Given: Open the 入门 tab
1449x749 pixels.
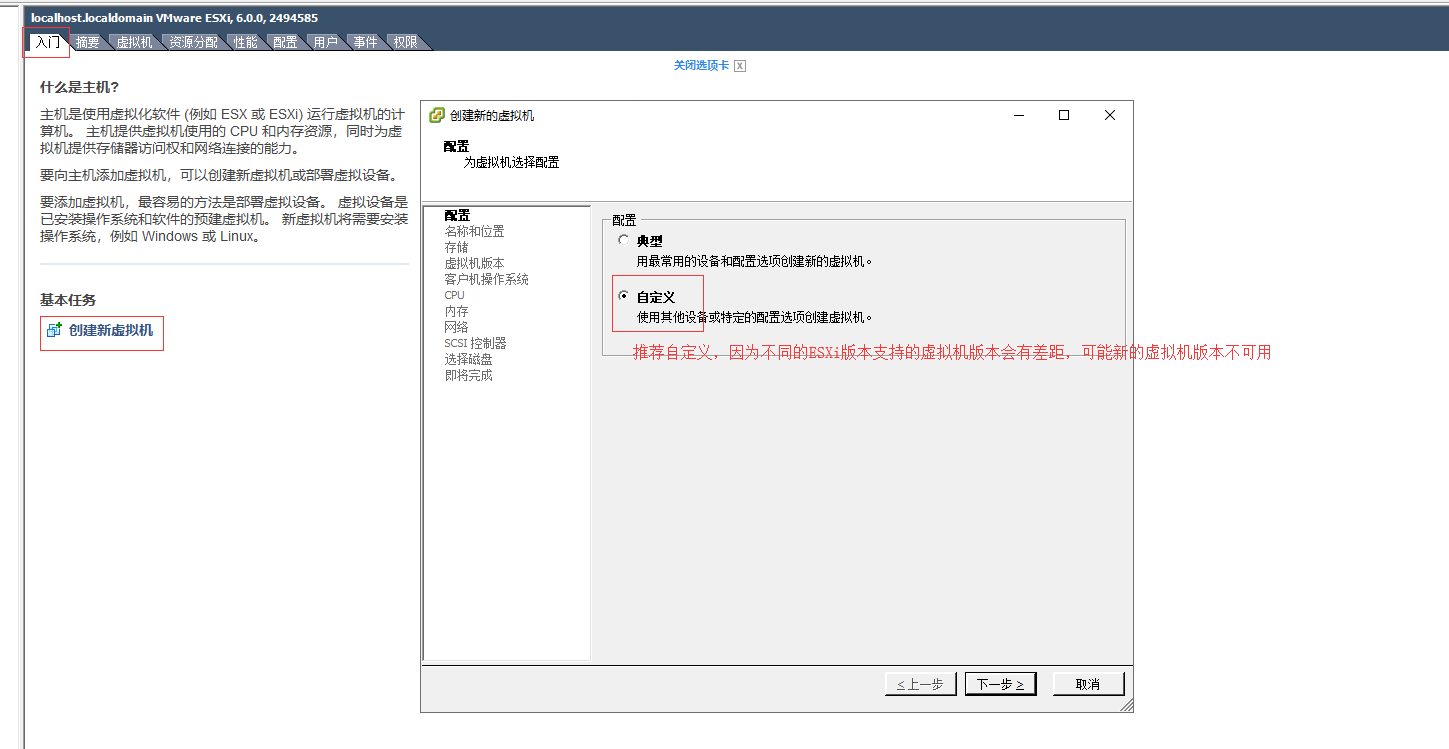Looking at the screenshot, I should [x=47, y=42].
